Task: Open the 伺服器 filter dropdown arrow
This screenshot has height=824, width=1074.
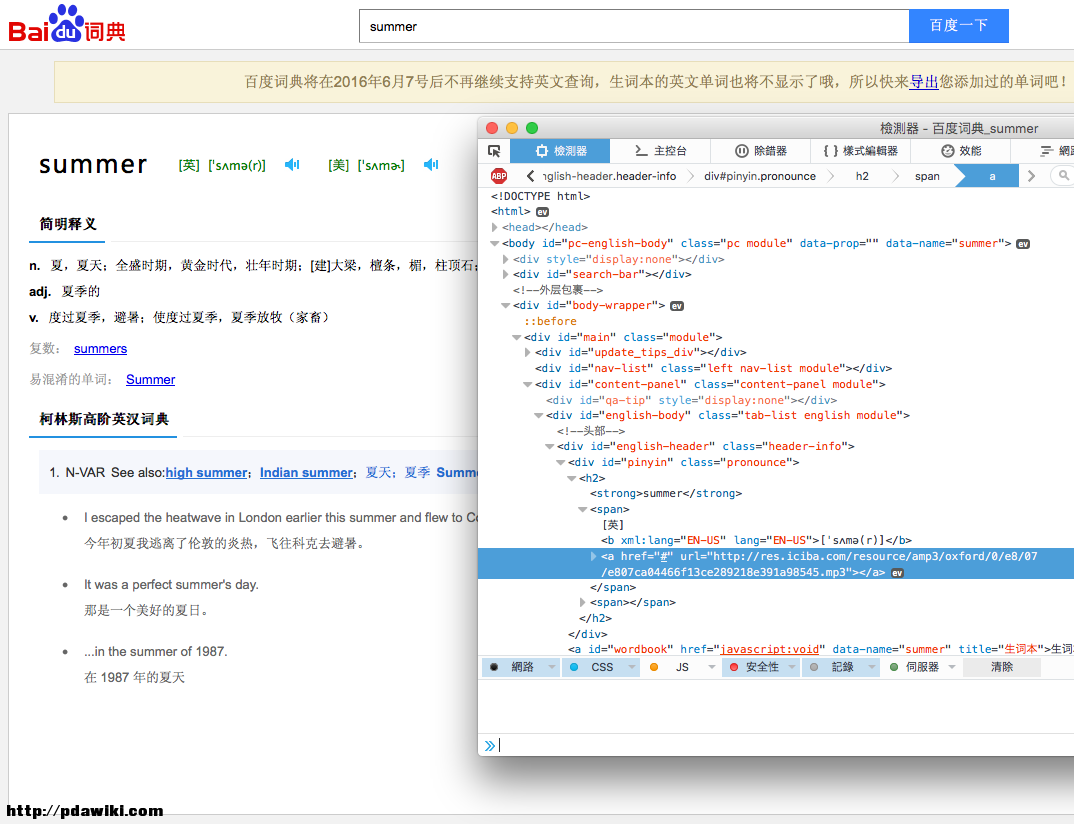Action: [x=951, y=667]
